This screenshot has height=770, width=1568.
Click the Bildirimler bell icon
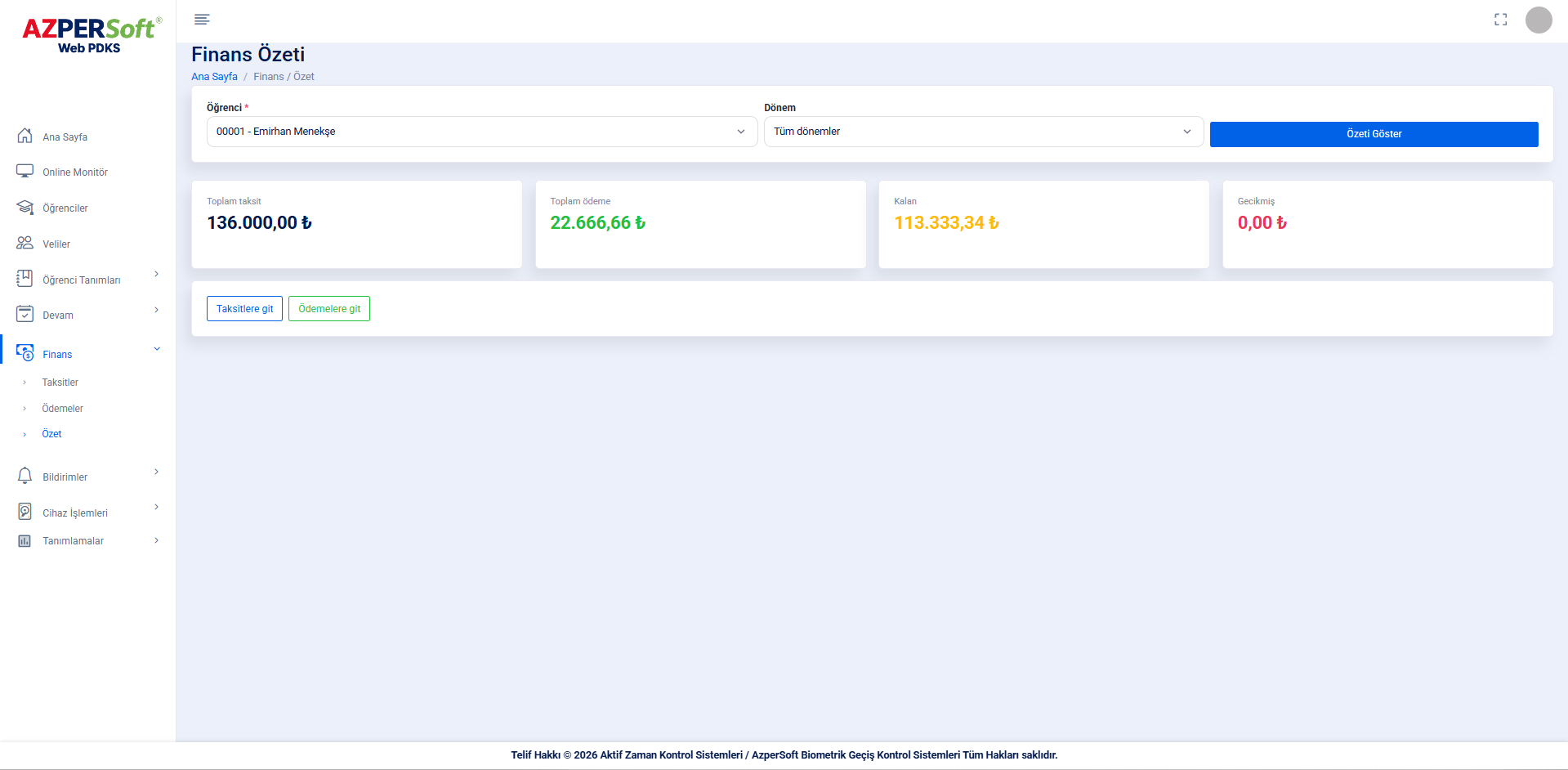[x=25, y=476]
